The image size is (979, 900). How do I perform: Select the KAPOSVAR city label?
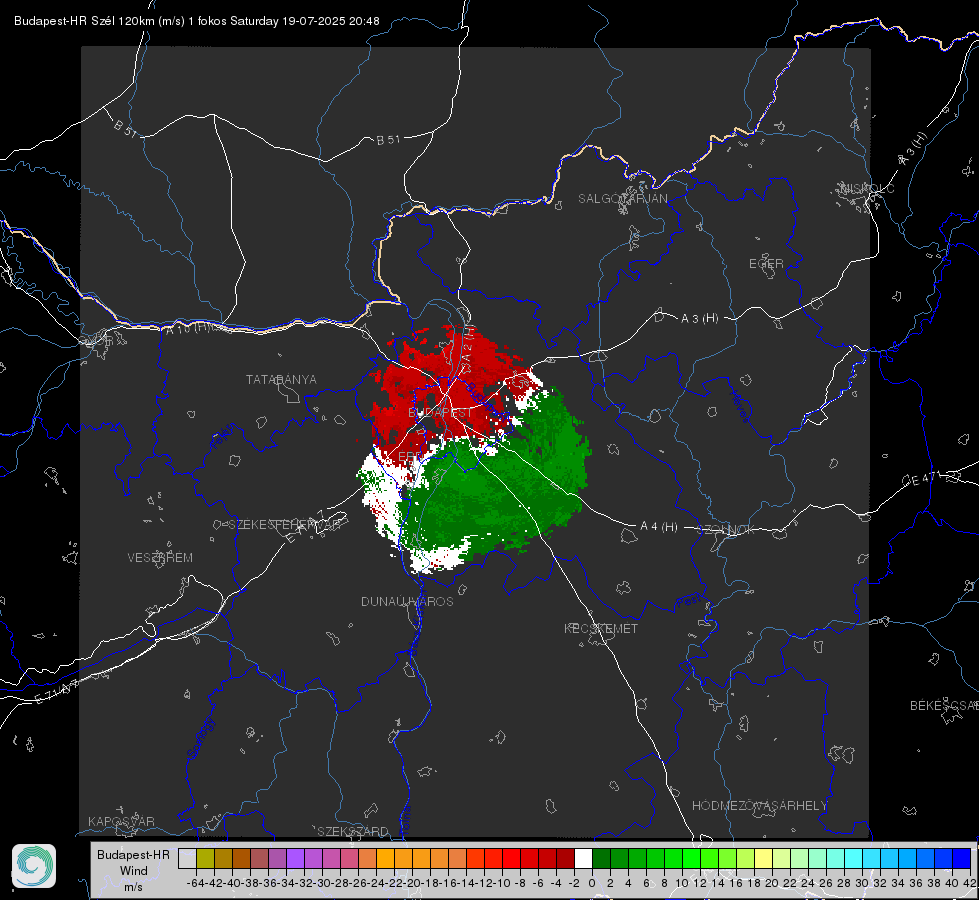click(x=121, y=821)
